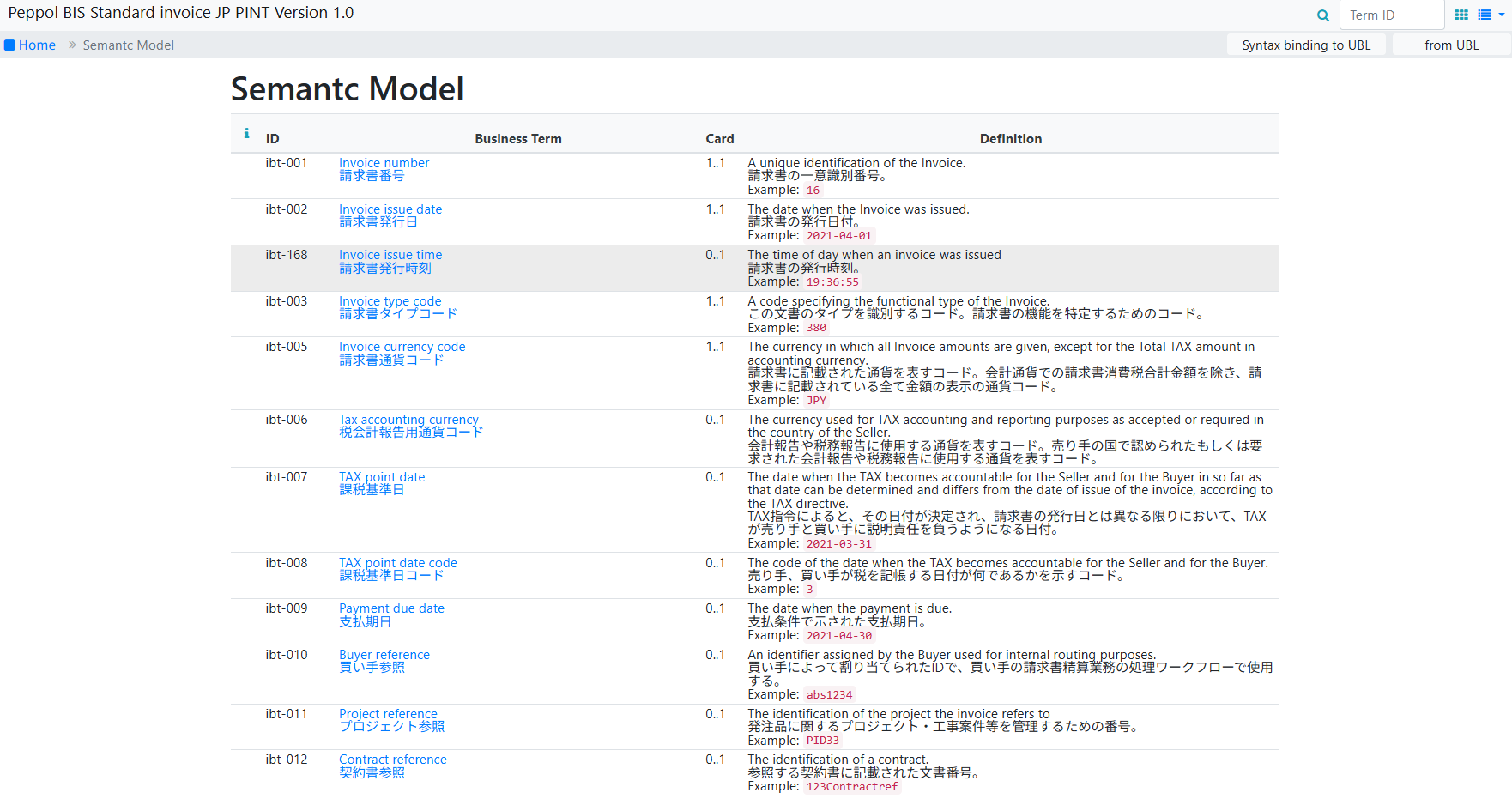Viewport: 1512px width, 799px height.
Task: Open the Payment due date term
Action: [x=391, y=608]
